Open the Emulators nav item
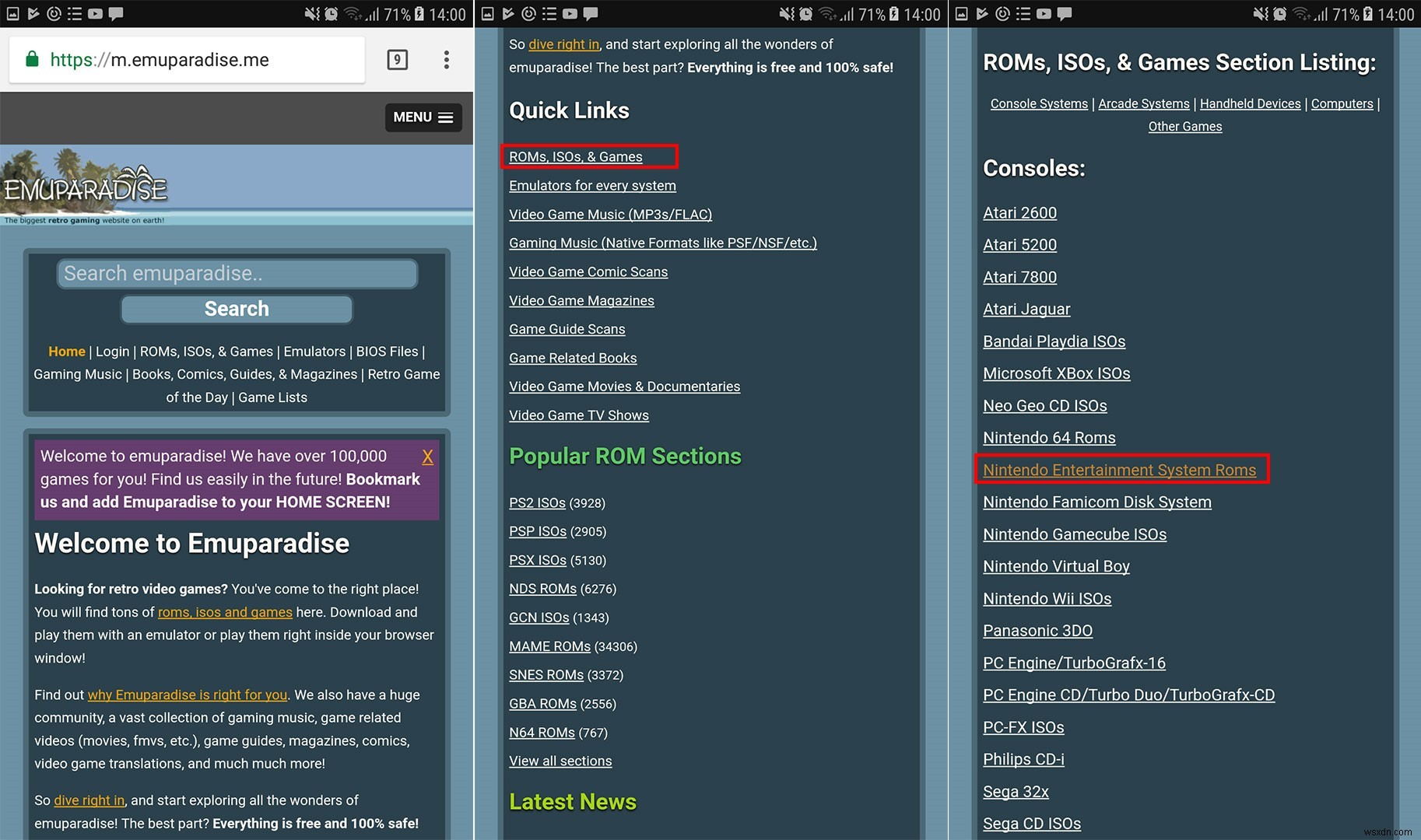 314,352
